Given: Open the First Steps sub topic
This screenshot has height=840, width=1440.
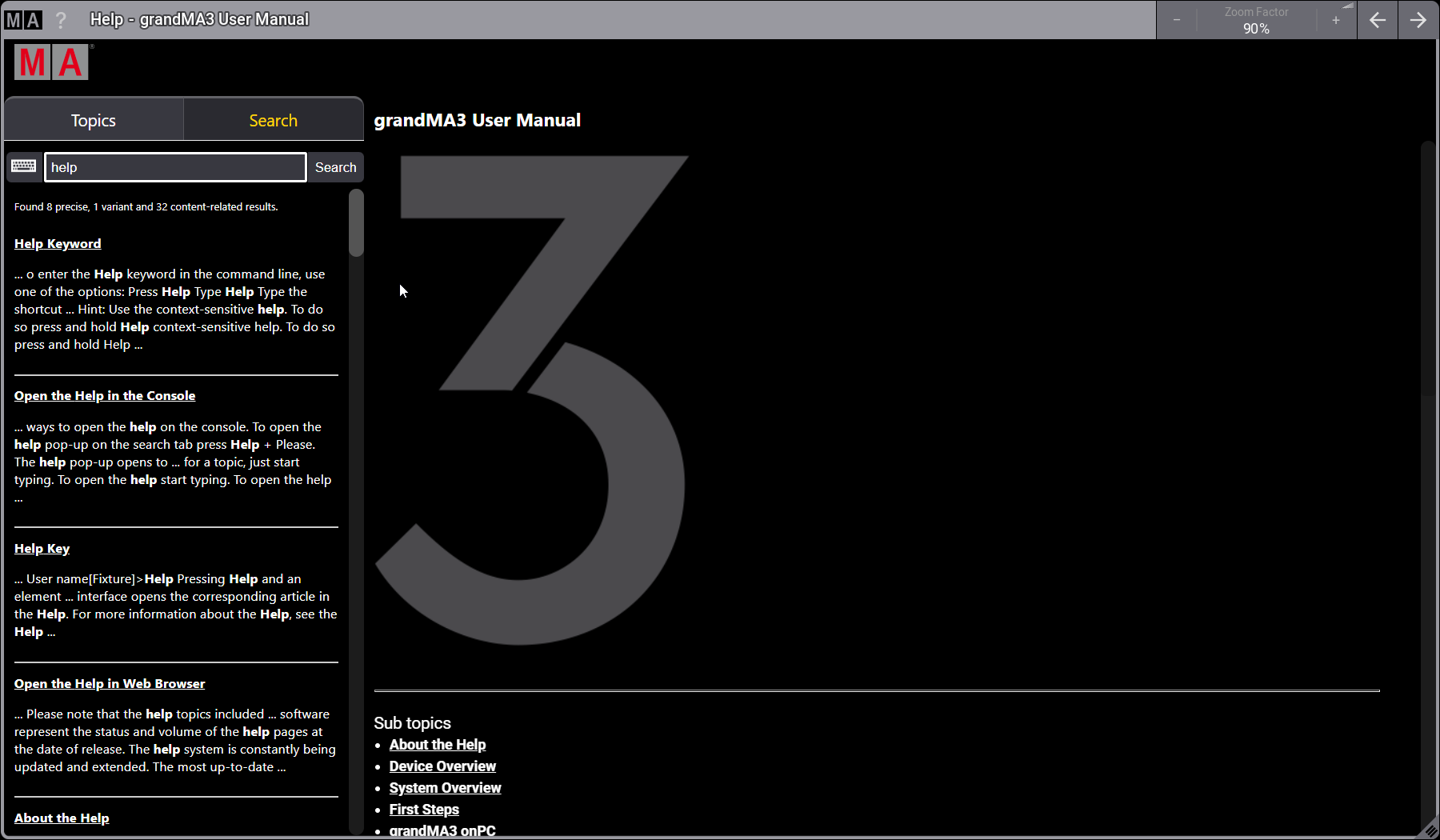Looking at the screenshot, I should pos(424,809).
